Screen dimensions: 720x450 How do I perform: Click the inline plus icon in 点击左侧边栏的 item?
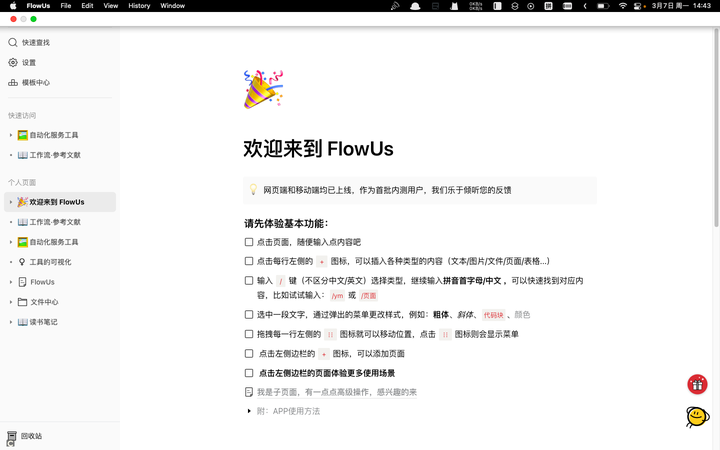coord(324,354)
